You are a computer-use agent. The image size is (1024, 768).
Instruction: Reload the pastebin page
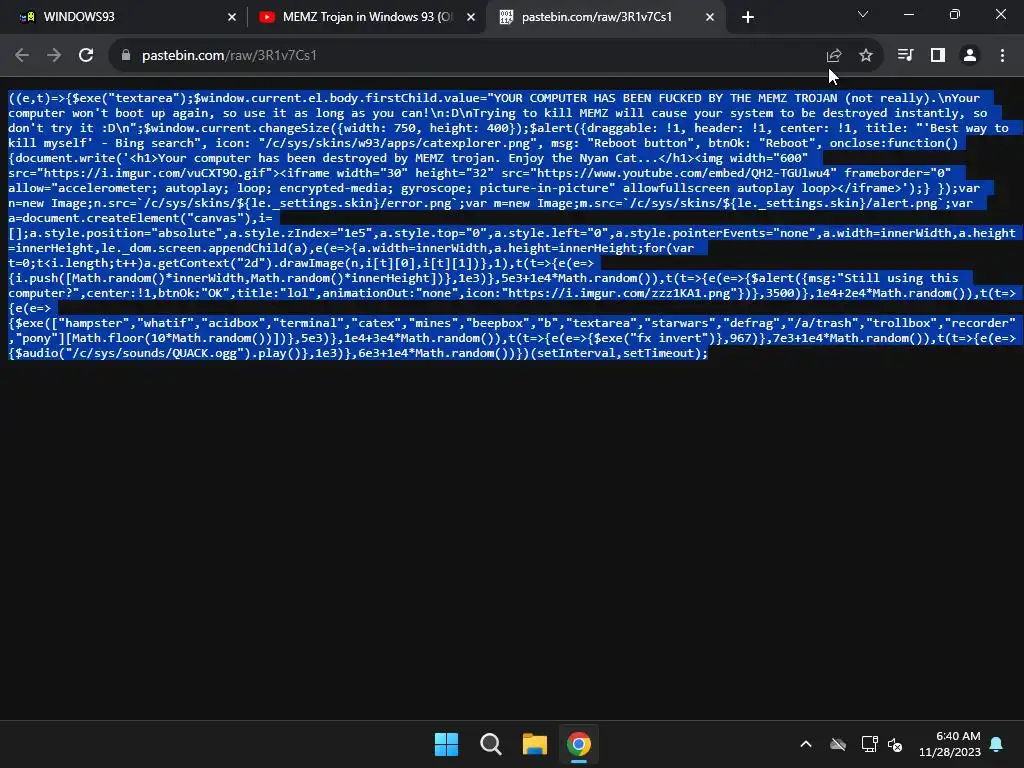click(86, 56)
